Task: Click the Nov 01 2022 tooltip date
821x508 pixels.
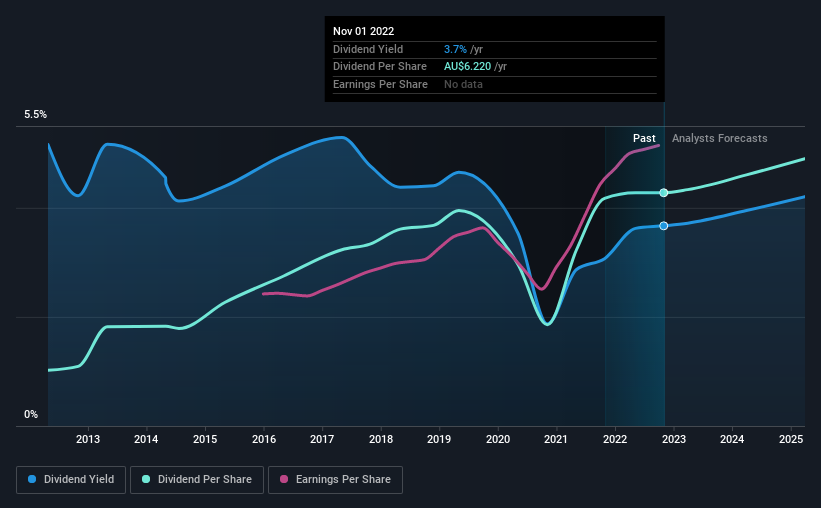Action: 363,31
